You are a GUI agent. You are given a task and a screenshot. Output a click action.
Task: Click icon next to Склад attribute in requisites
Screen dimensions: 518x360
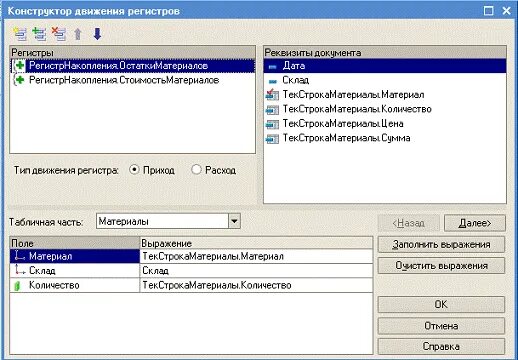pyautogui.click(x=272, y=81)
